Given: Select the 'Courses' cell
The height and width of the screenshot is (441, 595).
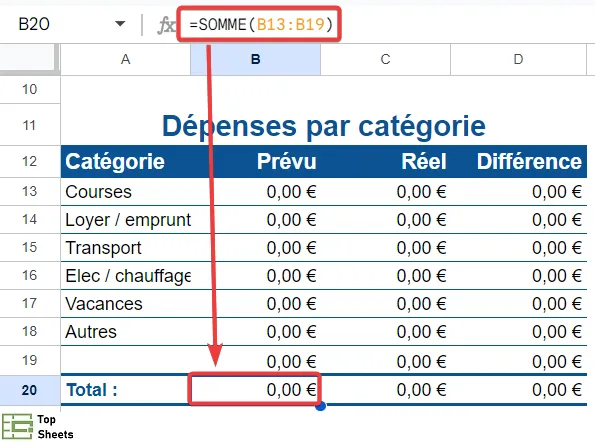Looking at the screenshot, I should 126,192.
